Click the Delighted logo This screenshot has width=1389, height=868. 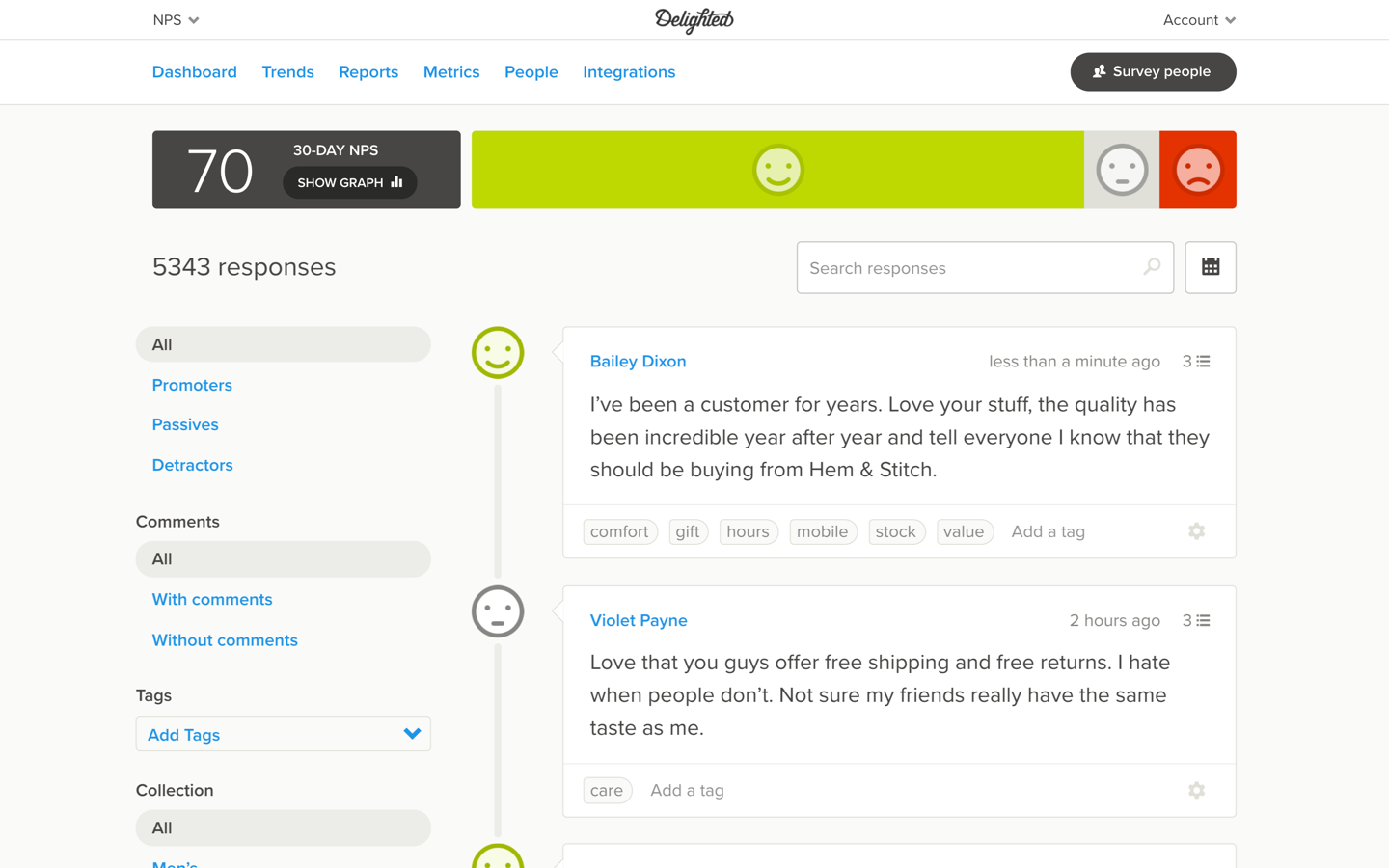coord(694,20)
